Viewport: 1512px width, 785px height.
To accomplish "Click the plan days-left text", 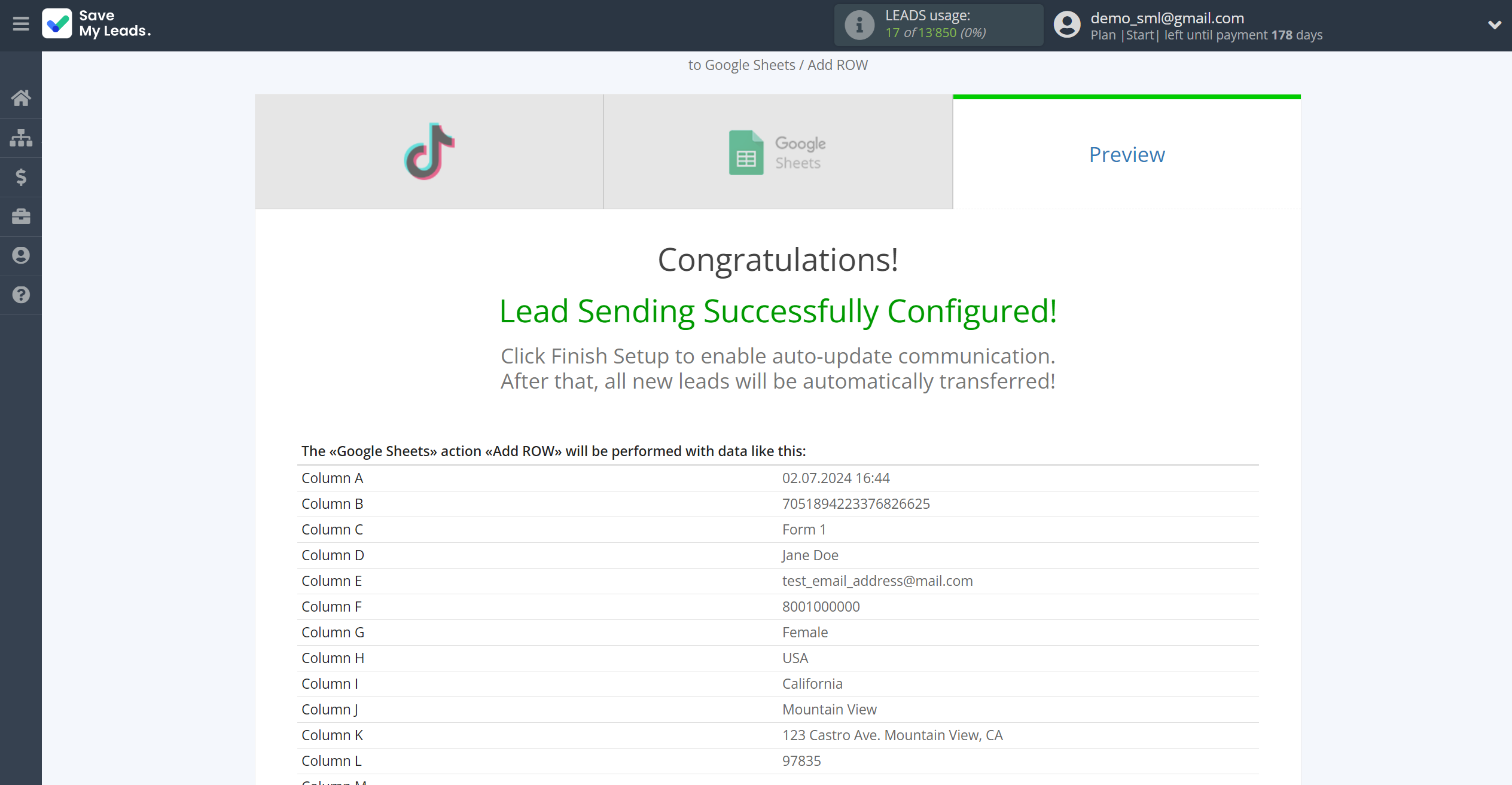I will point(1206,35).
